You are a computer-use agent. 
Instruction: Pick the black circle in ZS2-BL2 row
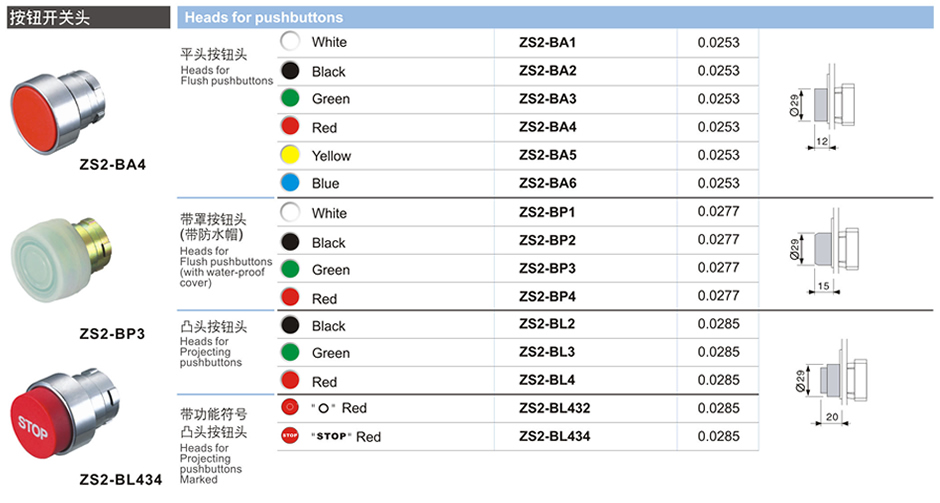click(x=290, y=325)
